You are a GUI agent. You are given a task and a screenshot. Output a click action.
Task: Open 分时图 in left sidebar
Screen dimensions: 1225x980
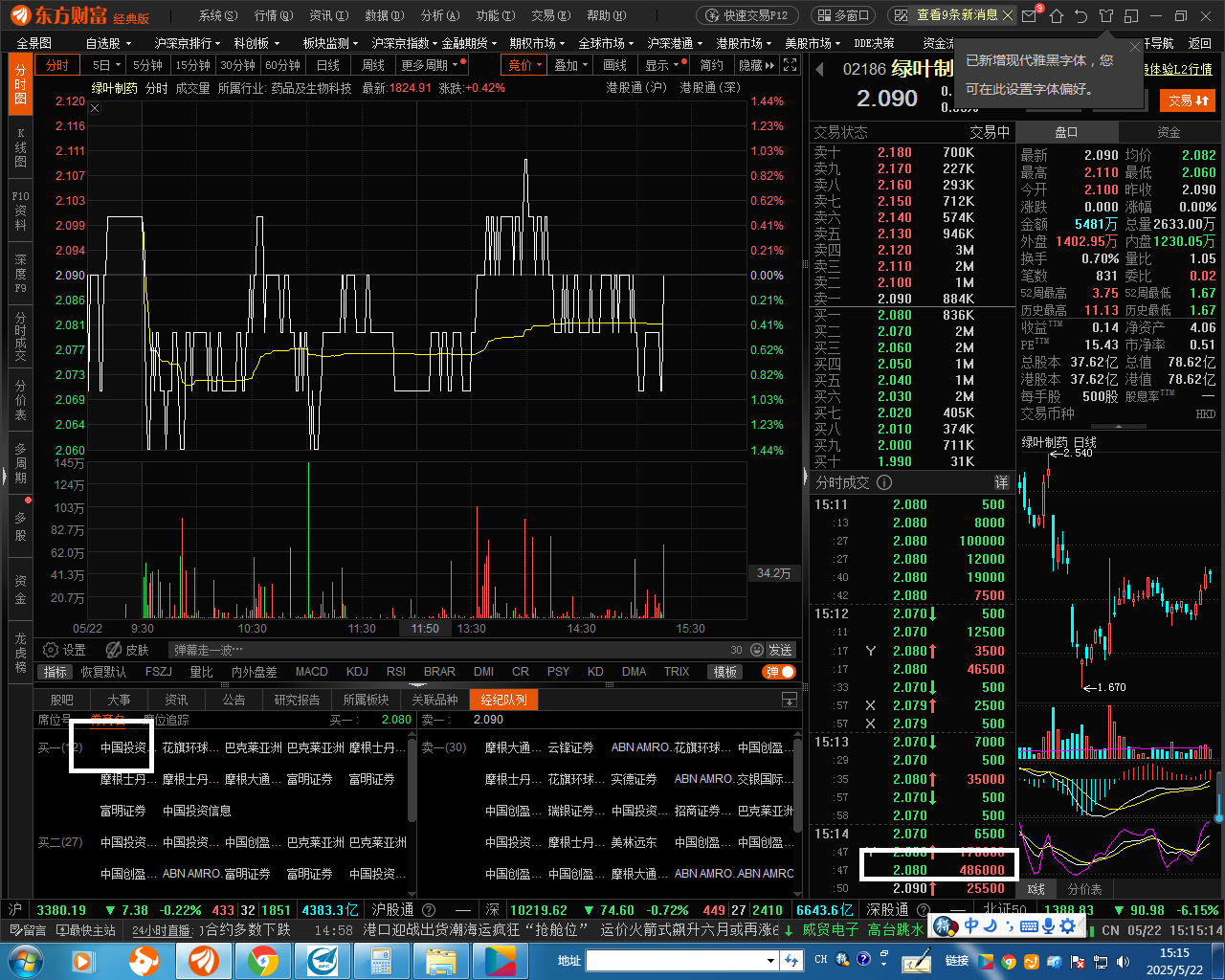point(21,84)
